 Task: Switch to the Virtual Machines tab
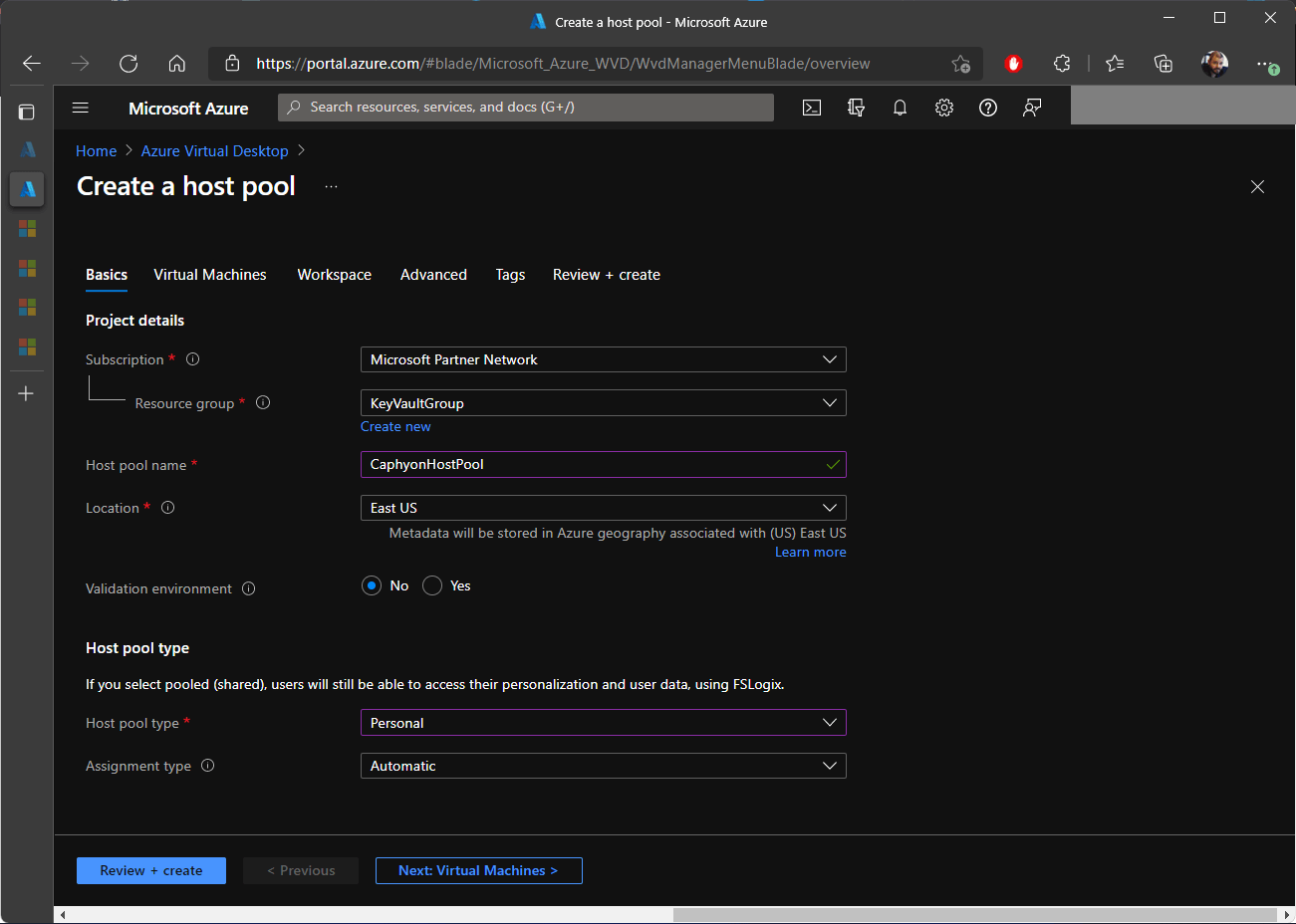(210, 275)
